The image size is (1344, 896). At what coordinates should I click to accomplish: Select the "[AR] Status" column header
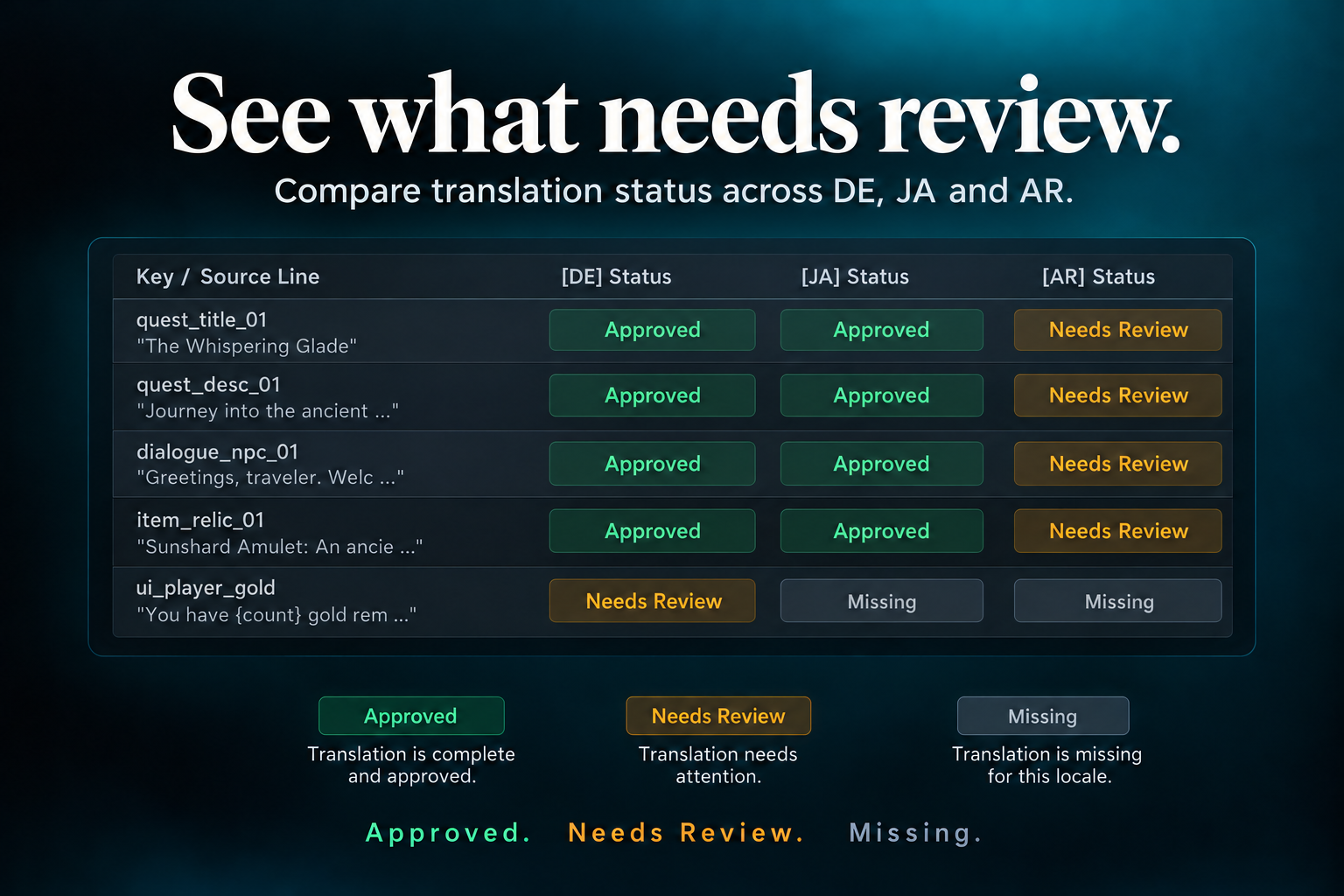1098,276
